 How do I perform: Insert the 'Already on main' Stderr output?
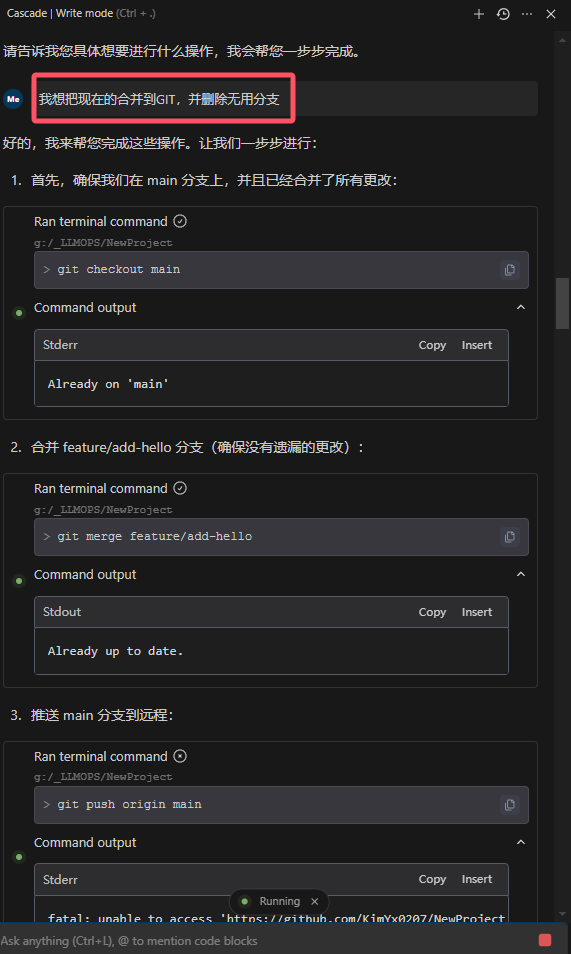pyautogui.click(x=477, y=345)
